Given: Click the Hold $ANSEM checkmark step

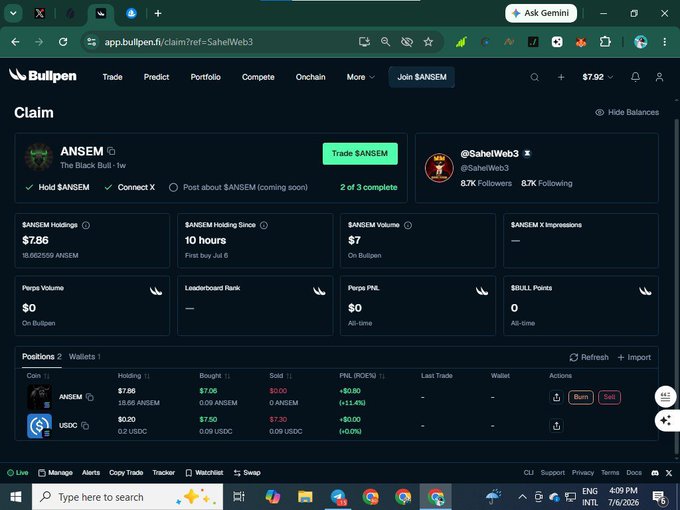Looking at the screenshot, I should (57, 187).
